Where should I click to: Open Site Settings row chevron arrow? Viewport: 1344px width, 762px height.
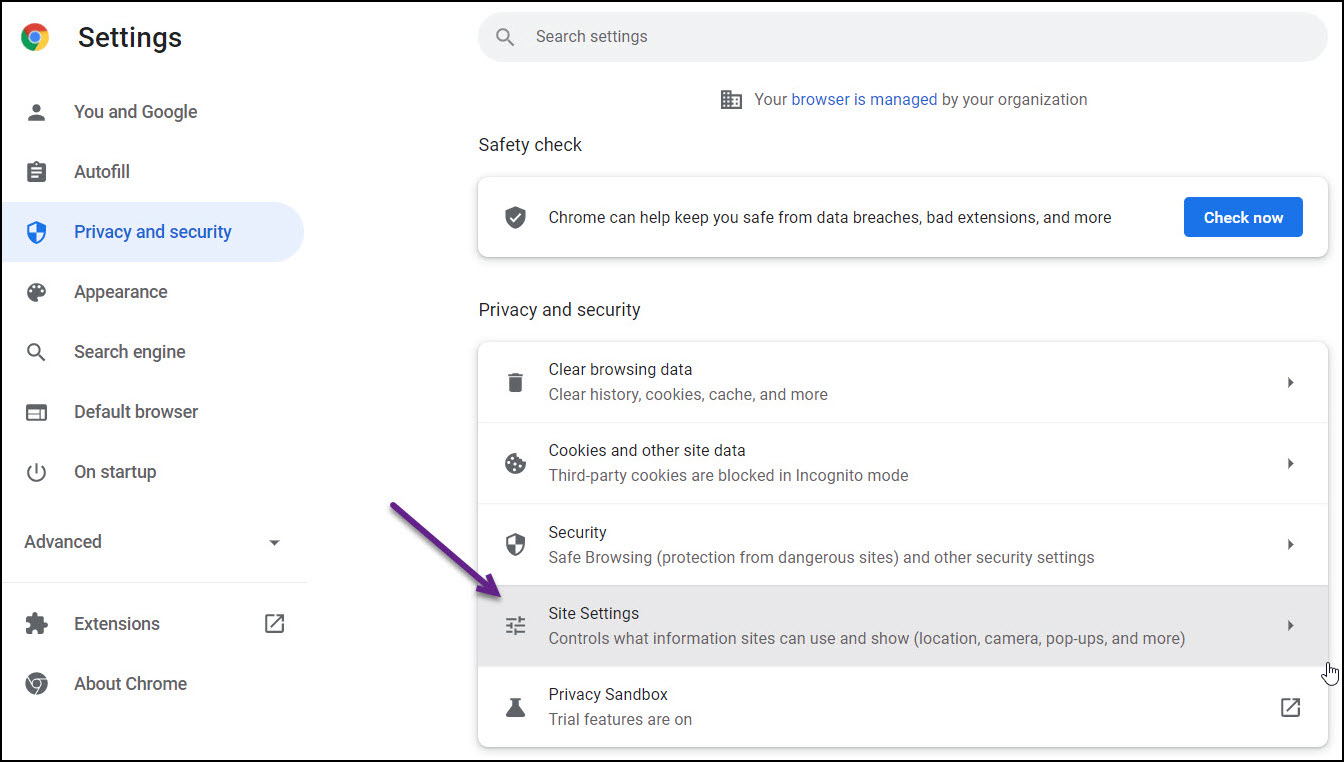coord(1290,626)
